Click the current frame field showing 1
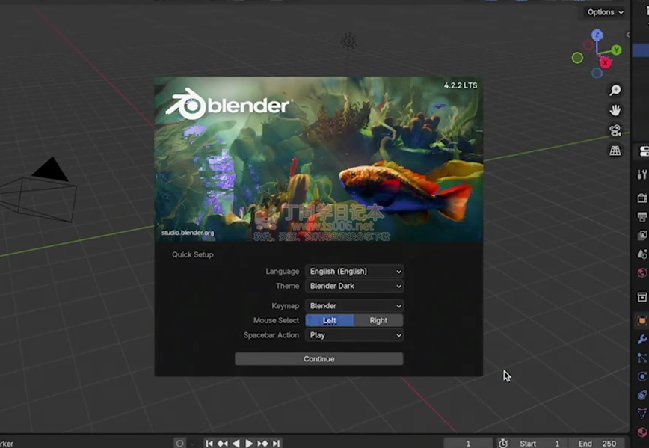This screenshot has width=649, height=448. (468, 443)
